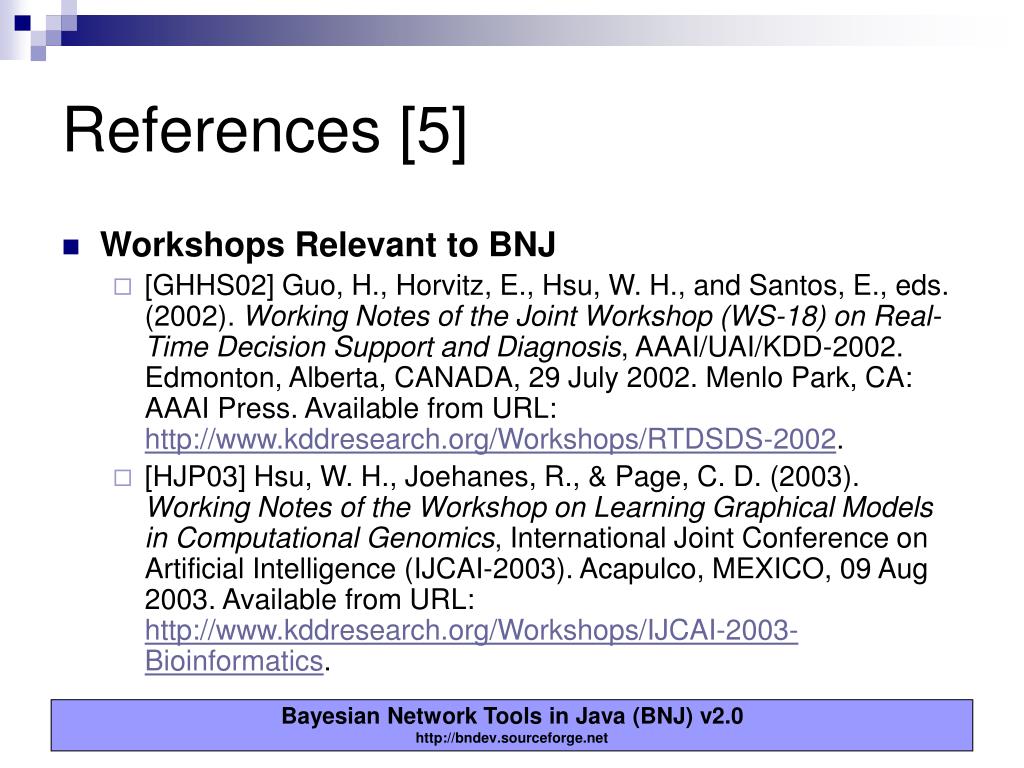
Task: Click the hollow square bullet beside [GHHS02]
Action: 123,287
